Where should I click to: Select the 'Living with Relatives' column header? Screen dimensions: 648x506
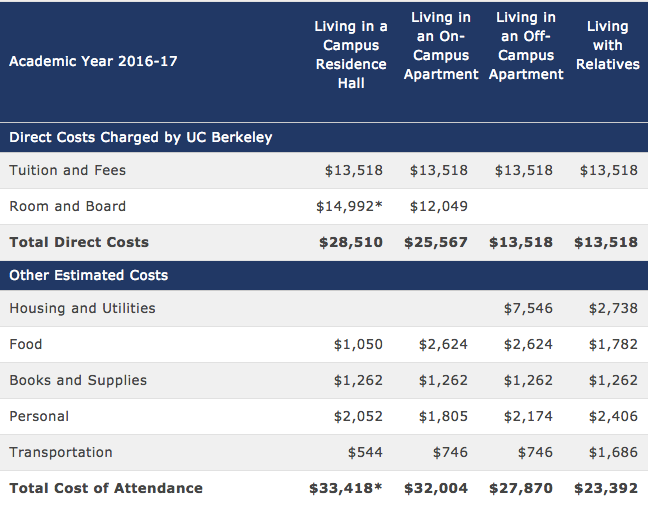[x=608, y=45]
